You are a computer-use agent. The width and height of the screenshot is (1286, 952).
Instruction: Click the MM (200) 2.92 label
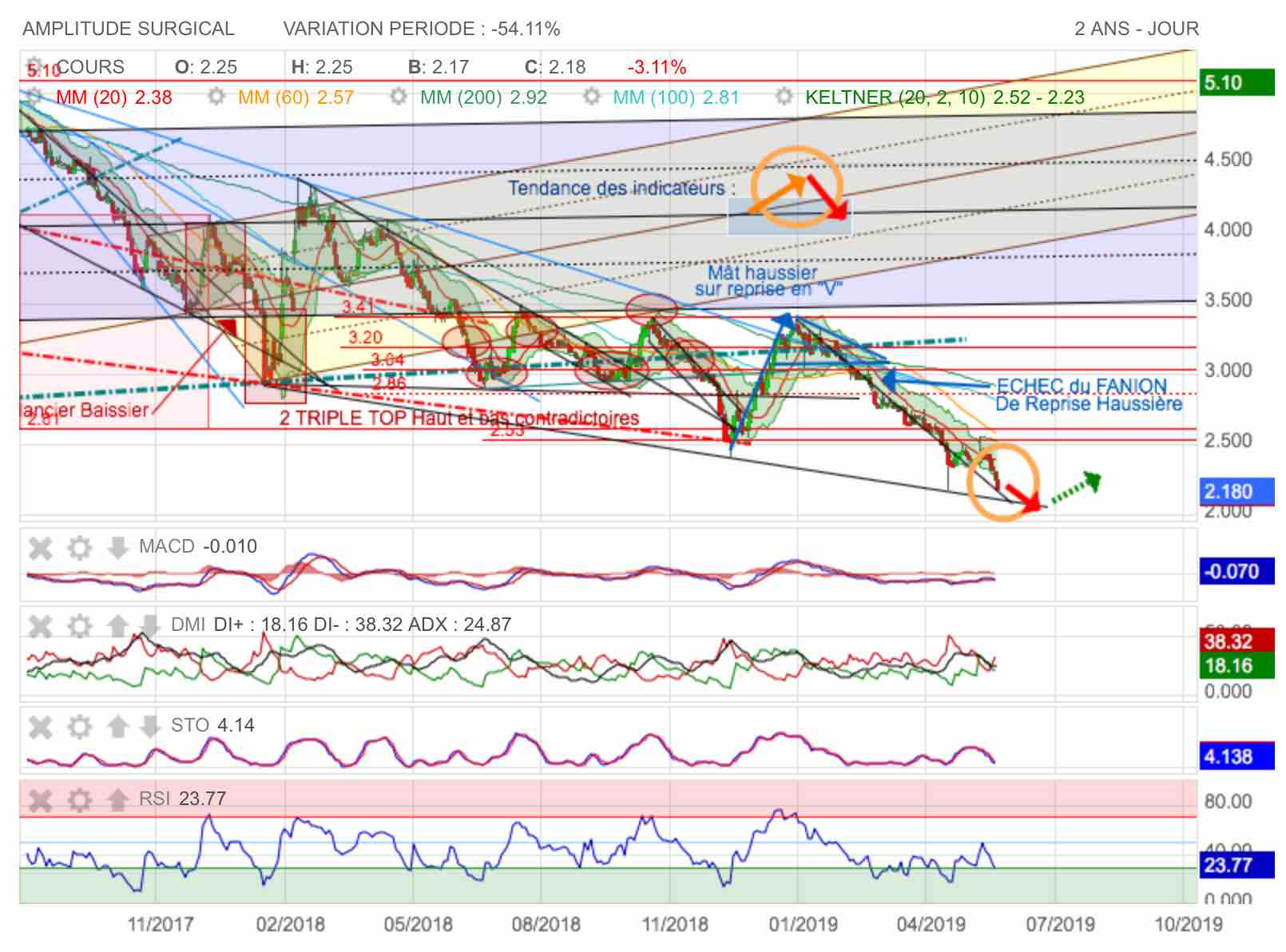point(484,97)
